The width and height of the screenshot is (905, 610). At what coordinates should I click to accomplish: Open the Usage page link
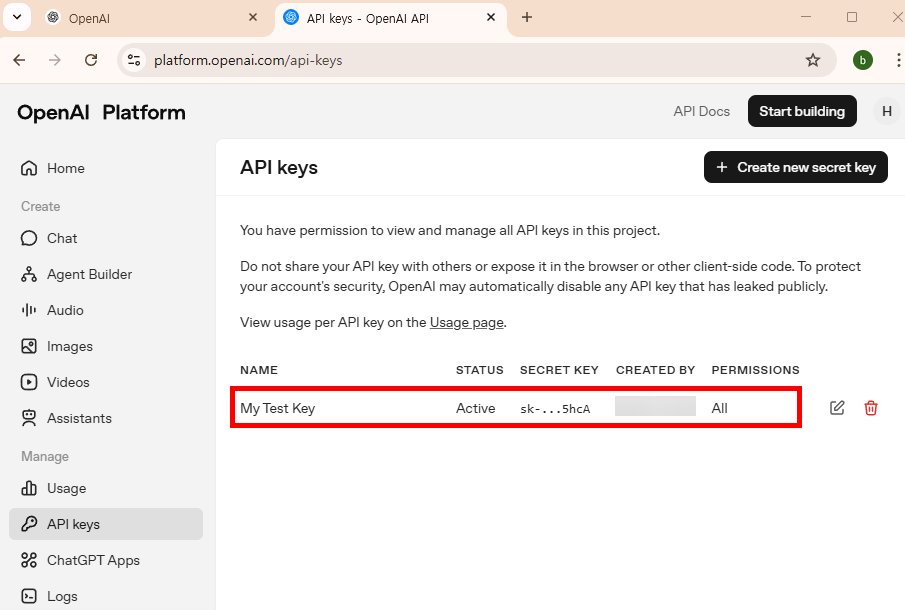[467, 323]
